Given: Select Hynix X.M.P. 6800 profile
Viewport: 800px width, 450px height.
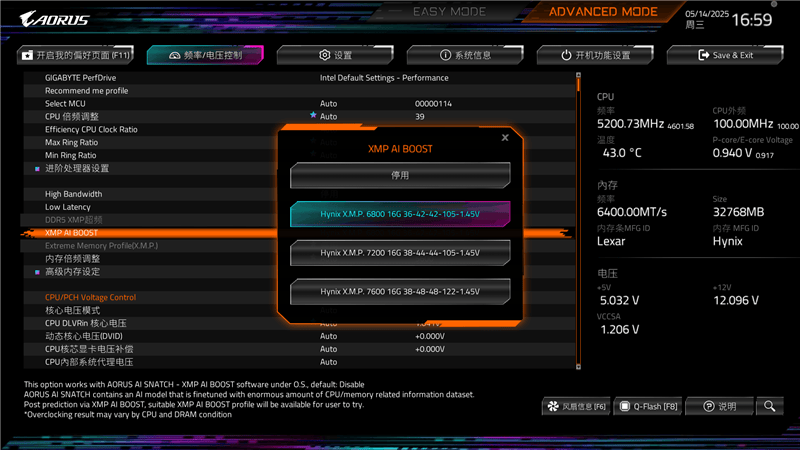Looking at the screenshot, I should click(x=400, y=214).
